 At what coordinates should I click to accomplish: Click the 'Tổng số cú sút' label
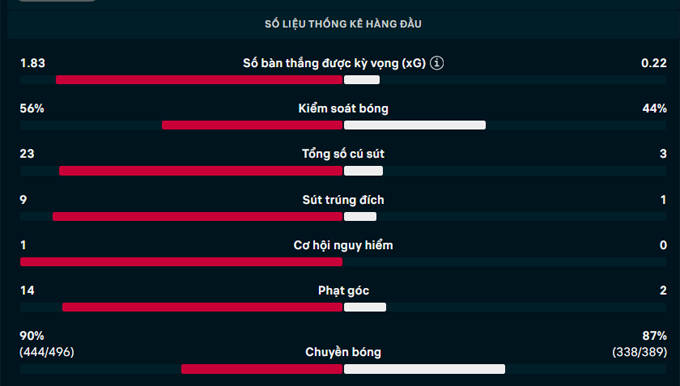[343, 154]
